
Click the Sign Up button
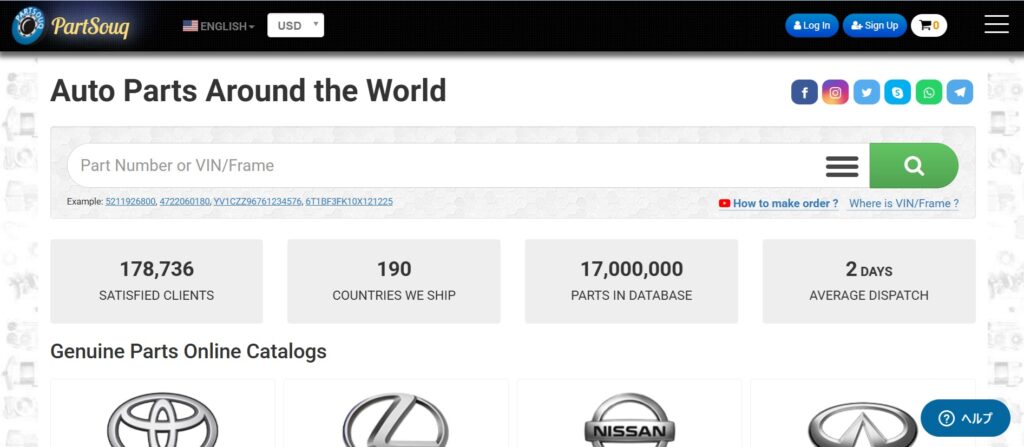point(874,25)
